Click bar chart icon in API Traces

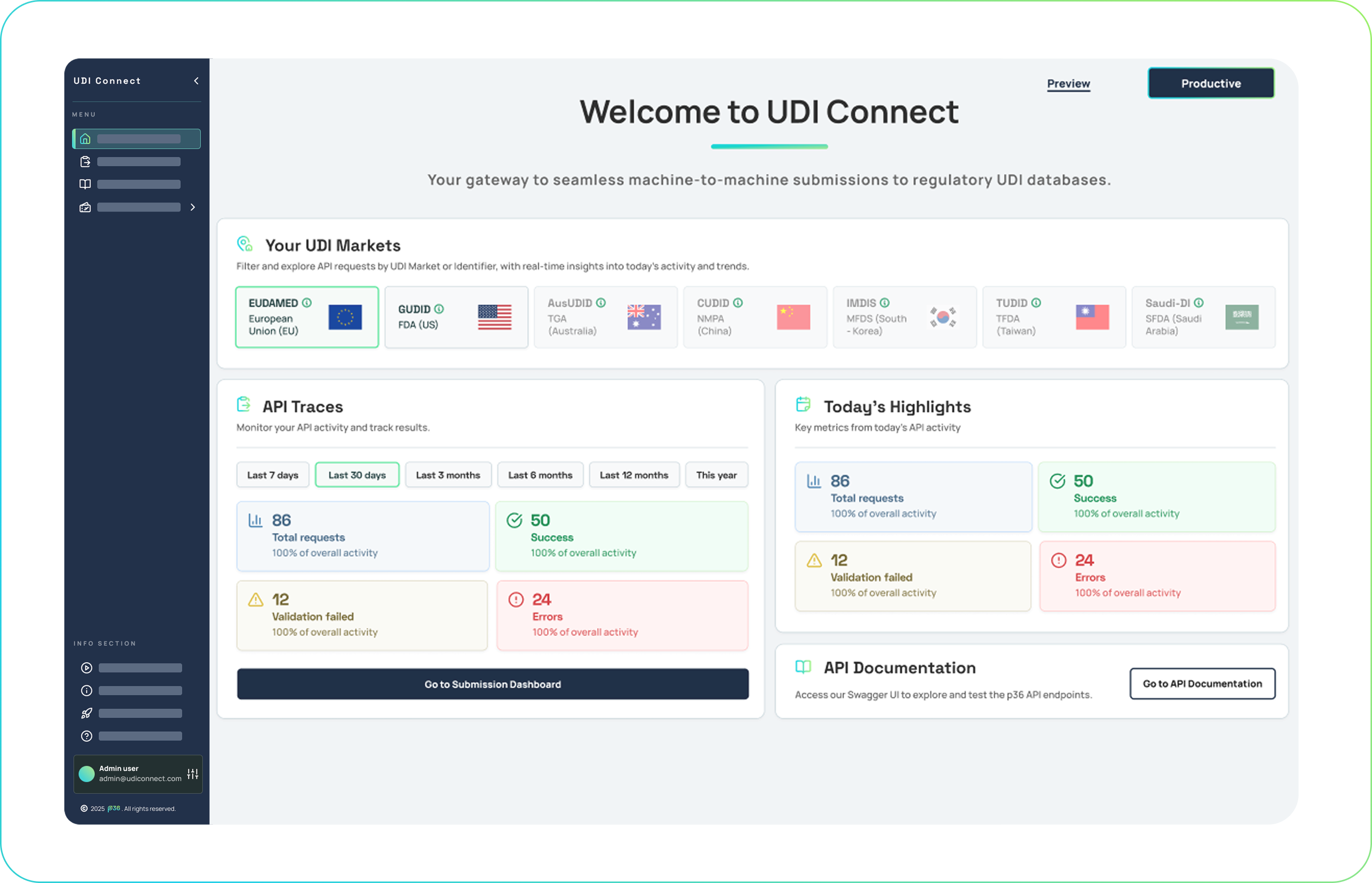tap(255, 520)
